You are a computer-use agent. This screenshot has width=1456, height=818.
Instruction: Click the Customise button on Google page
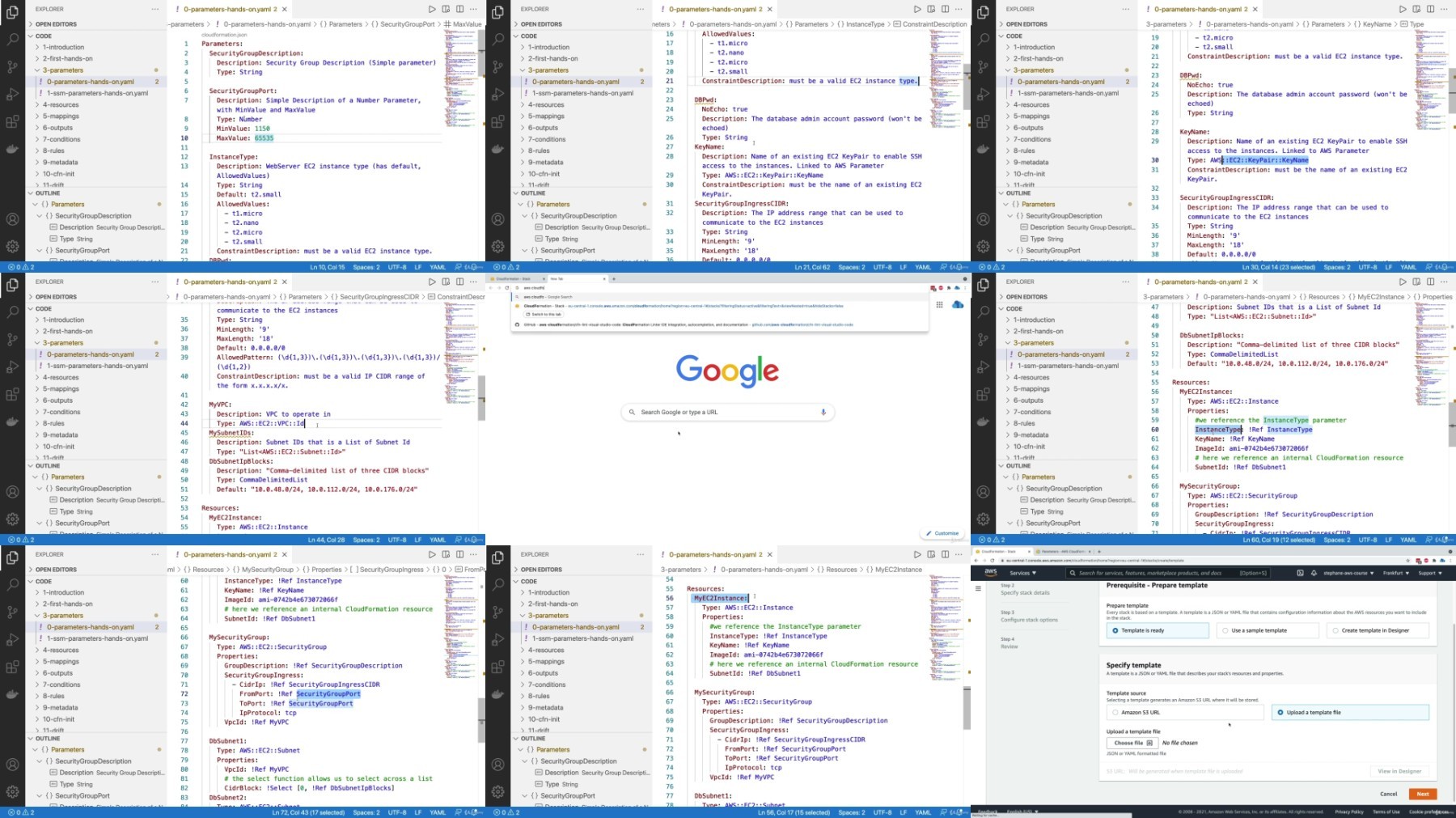943,533
